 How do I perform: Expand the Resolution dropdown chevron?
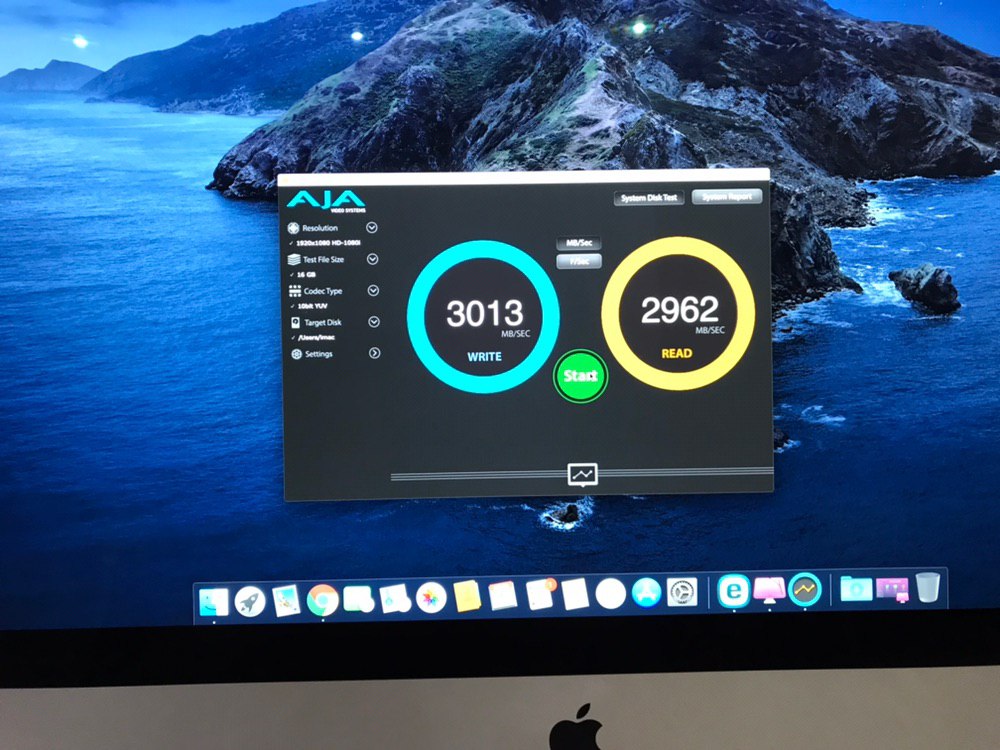click(x=372, y=228)
